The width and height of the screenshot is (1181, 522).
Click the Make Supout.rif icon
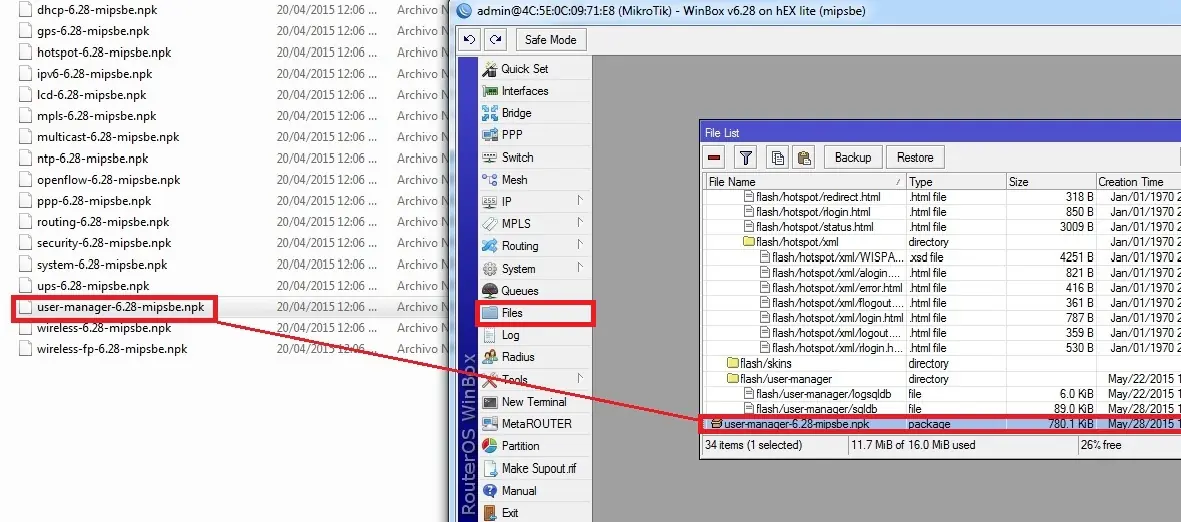(490, 468)
